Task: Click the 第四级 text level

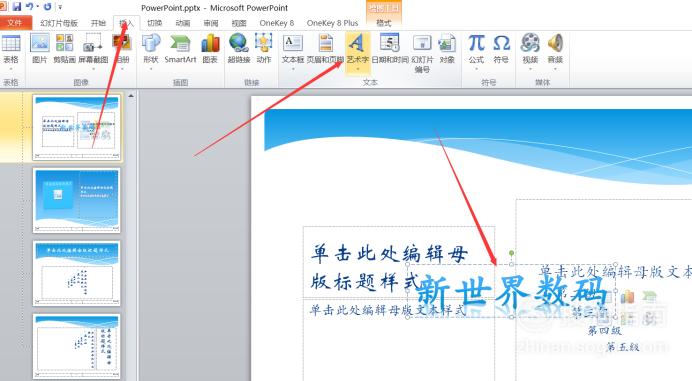Action: (x=605, y=331)
